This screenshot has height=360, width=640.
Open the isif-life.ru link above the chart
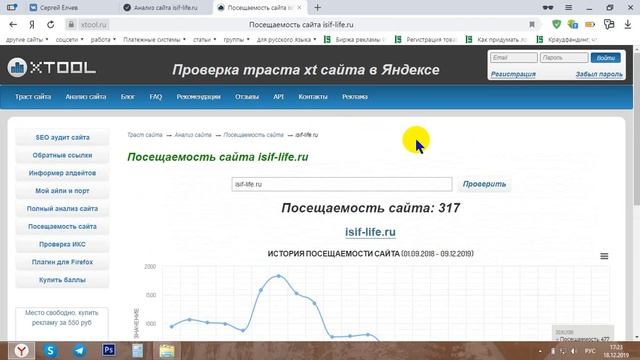point(370,232)
